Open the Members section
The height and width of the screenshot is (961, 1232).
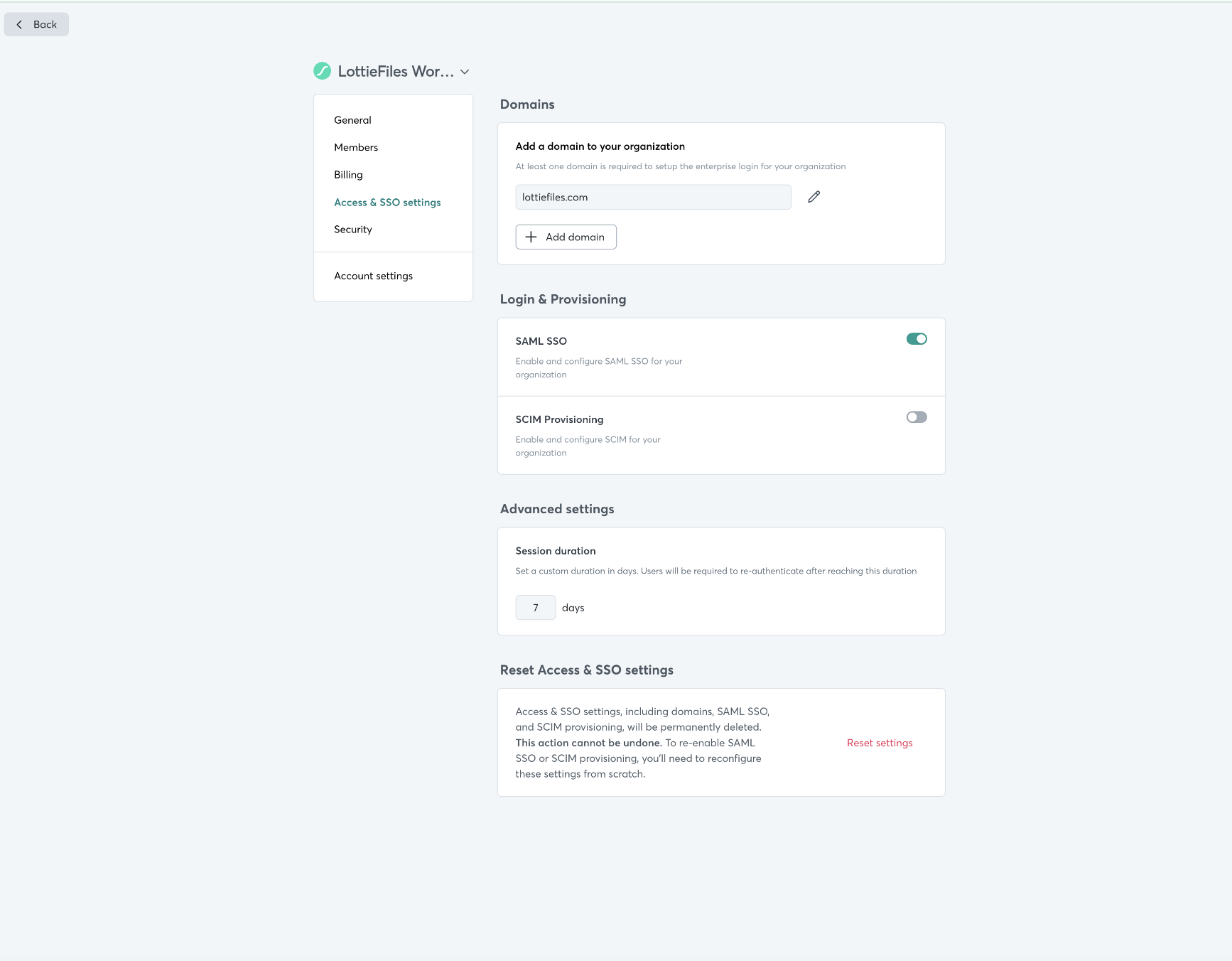coord(356,147)
